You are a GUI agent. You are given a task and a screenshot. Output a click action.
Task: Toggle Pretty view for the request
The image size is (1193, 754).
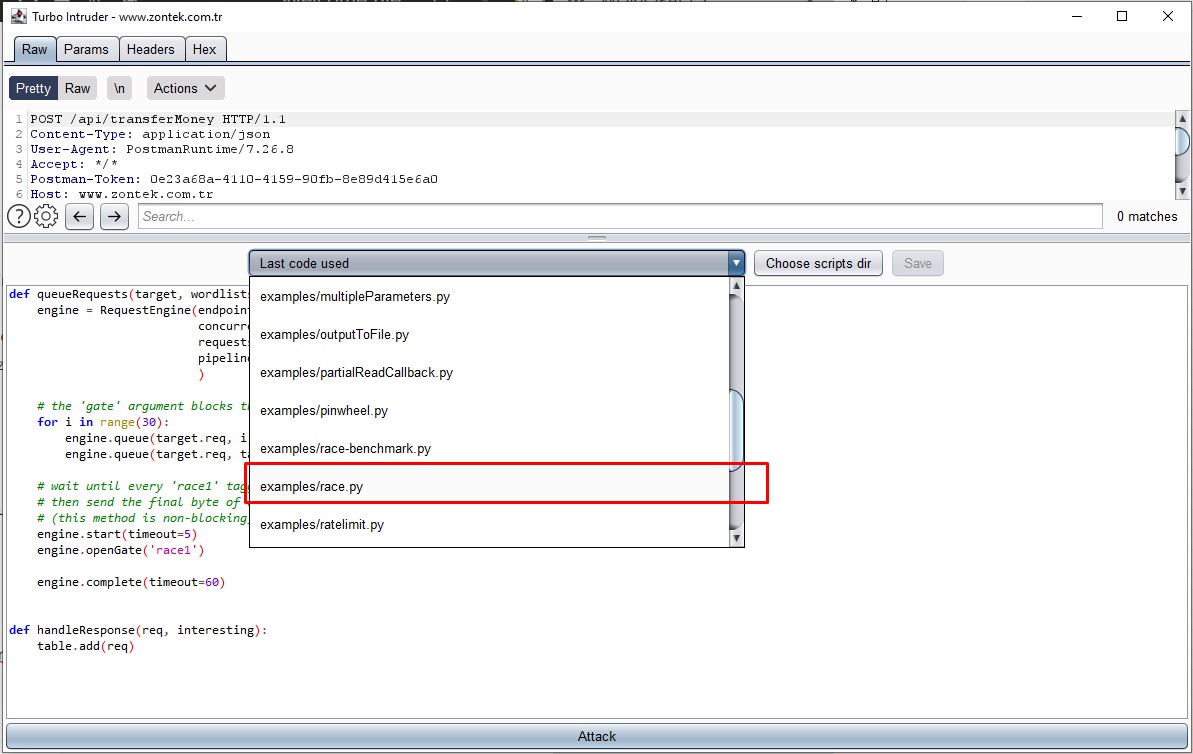(32, 88)
